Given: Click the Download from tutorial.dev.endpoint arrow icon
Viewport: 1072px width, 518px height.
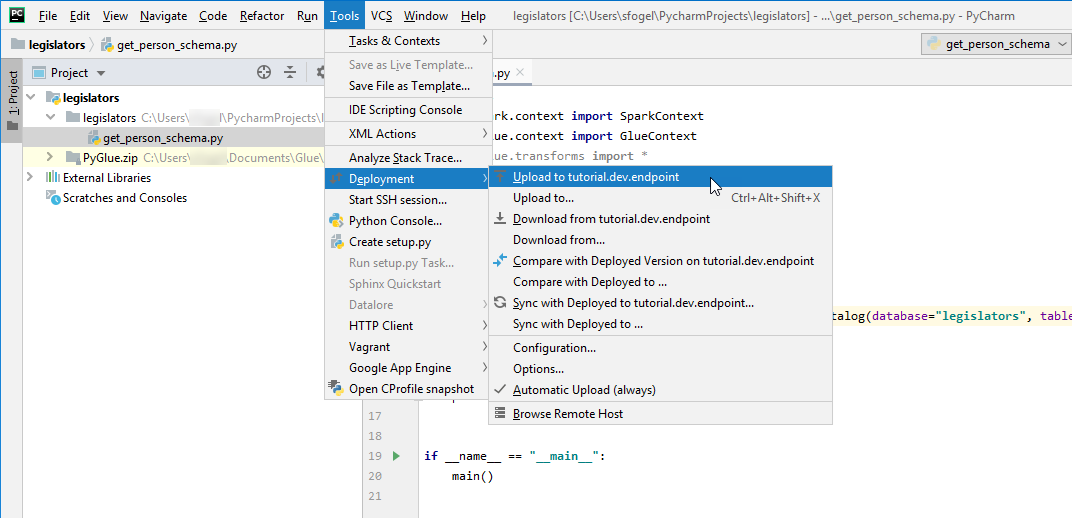Looking at the screenshot, I should [x=500, y=219].
